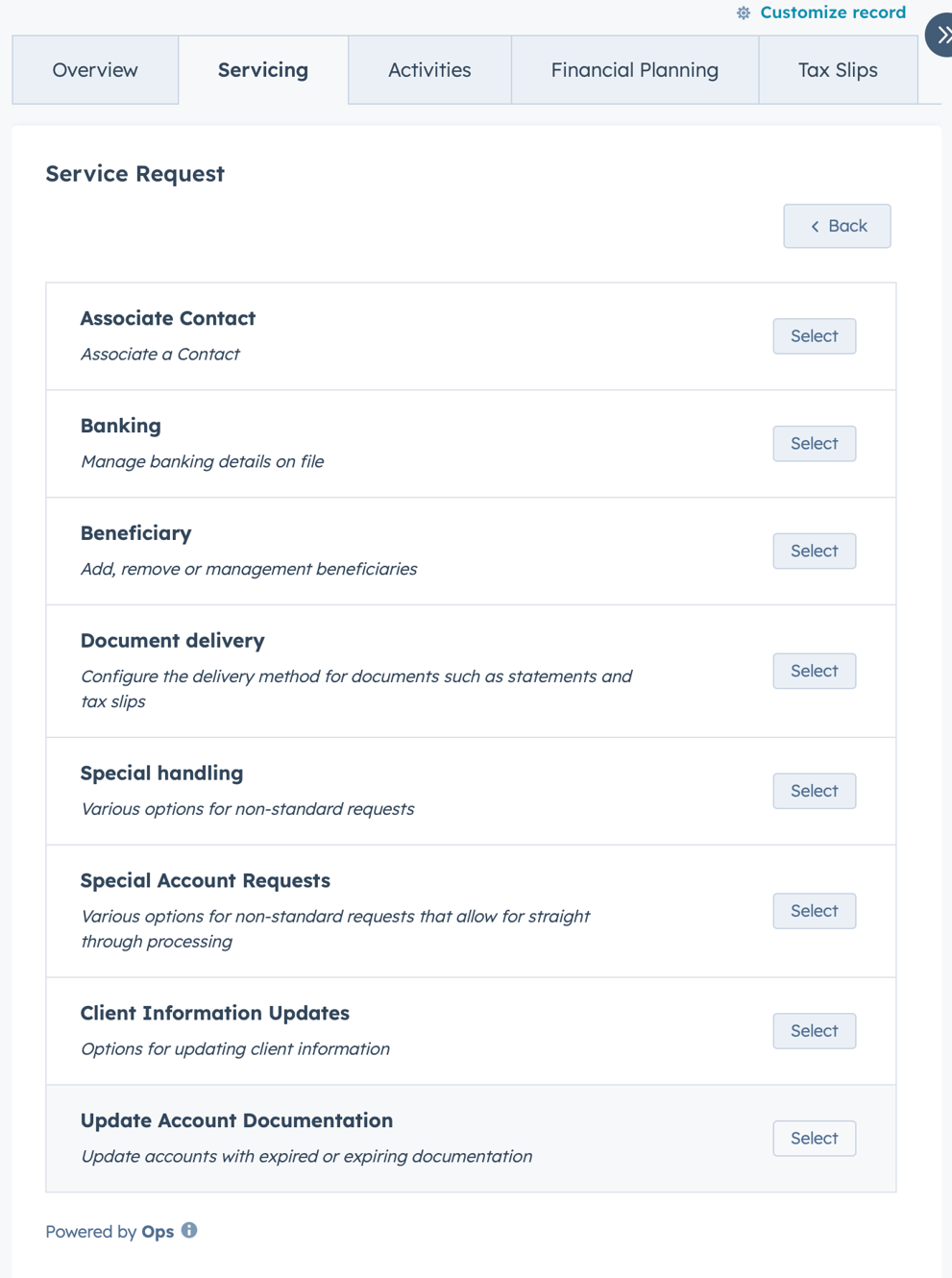Viewport: 952px width, 1278px height.
Task: Open the Customize record link
Action: pos(832,12)
